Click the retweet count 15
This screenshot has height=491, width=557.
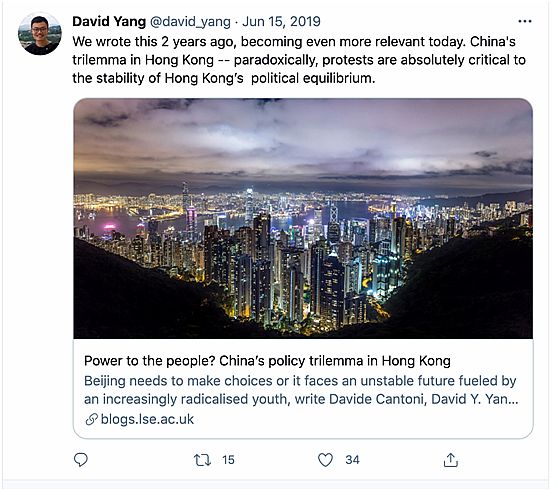click(228, 460)
